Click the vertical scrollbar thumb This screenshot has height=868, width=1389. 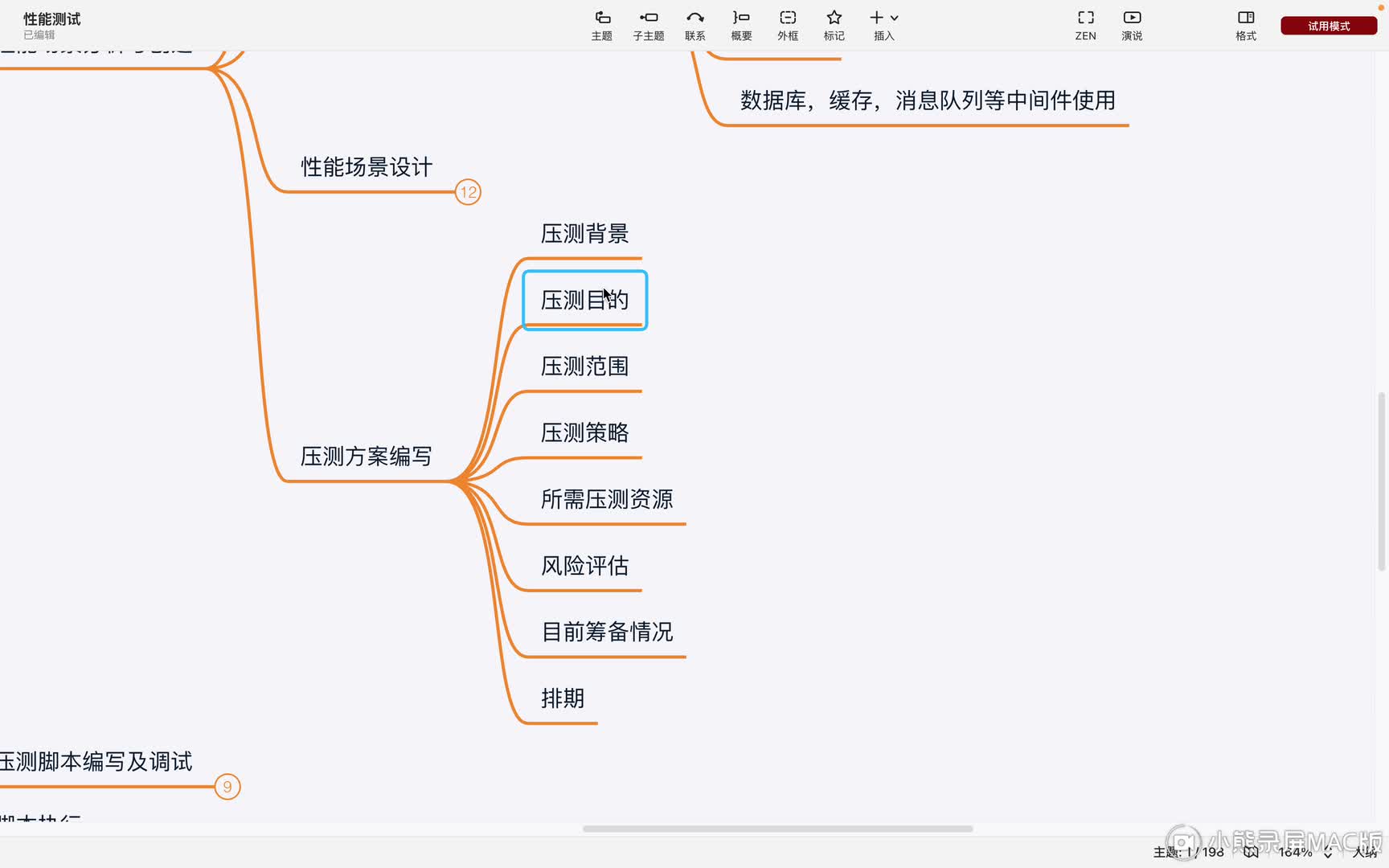pos(1382,481)
